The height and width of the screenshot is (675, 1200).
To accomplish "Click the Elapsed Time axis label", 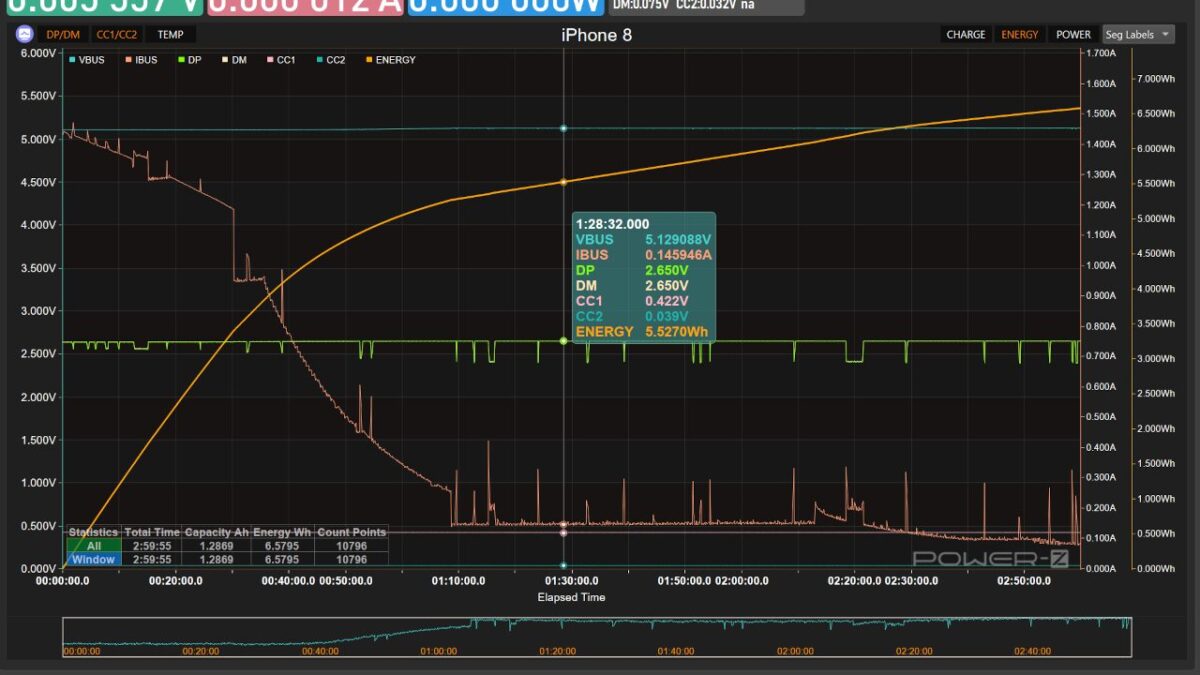I will tap(571, 597).
